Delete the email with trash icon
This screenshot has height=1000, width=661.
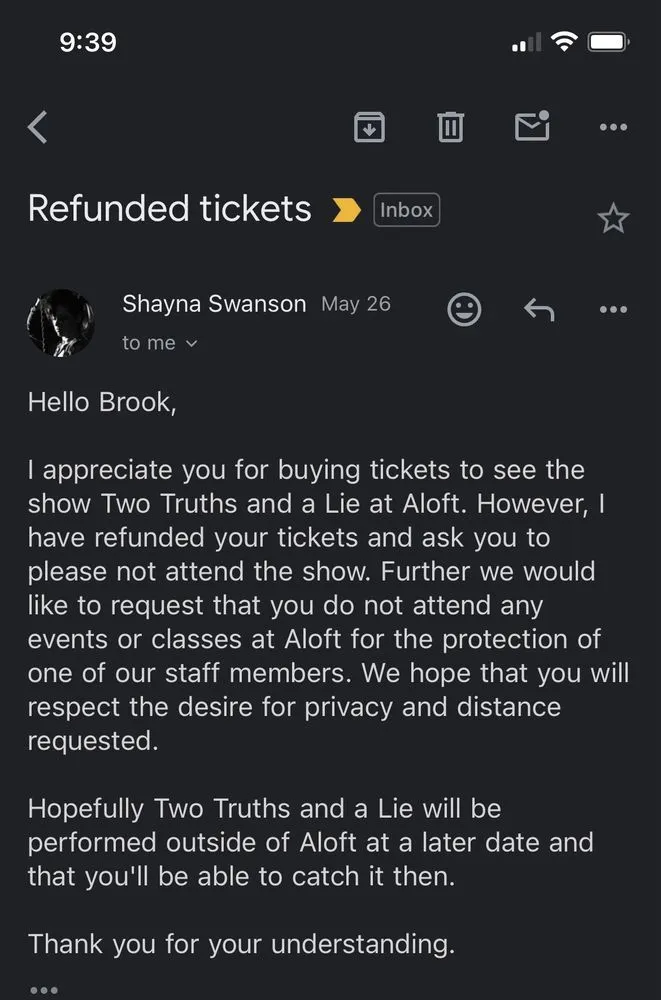450,127
